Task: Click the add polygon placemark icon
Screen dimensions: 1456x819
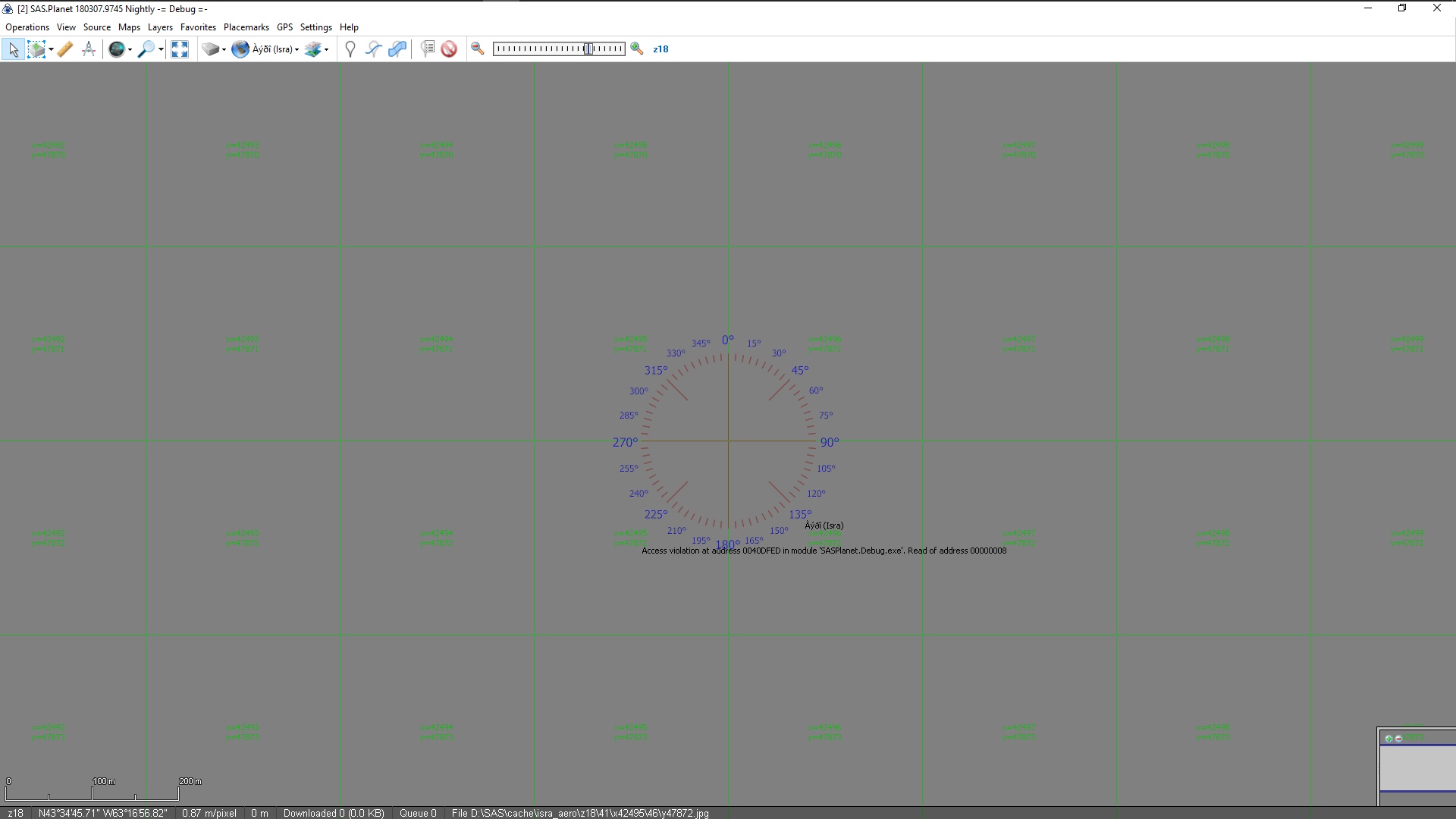Action: (x=397, y=49)
